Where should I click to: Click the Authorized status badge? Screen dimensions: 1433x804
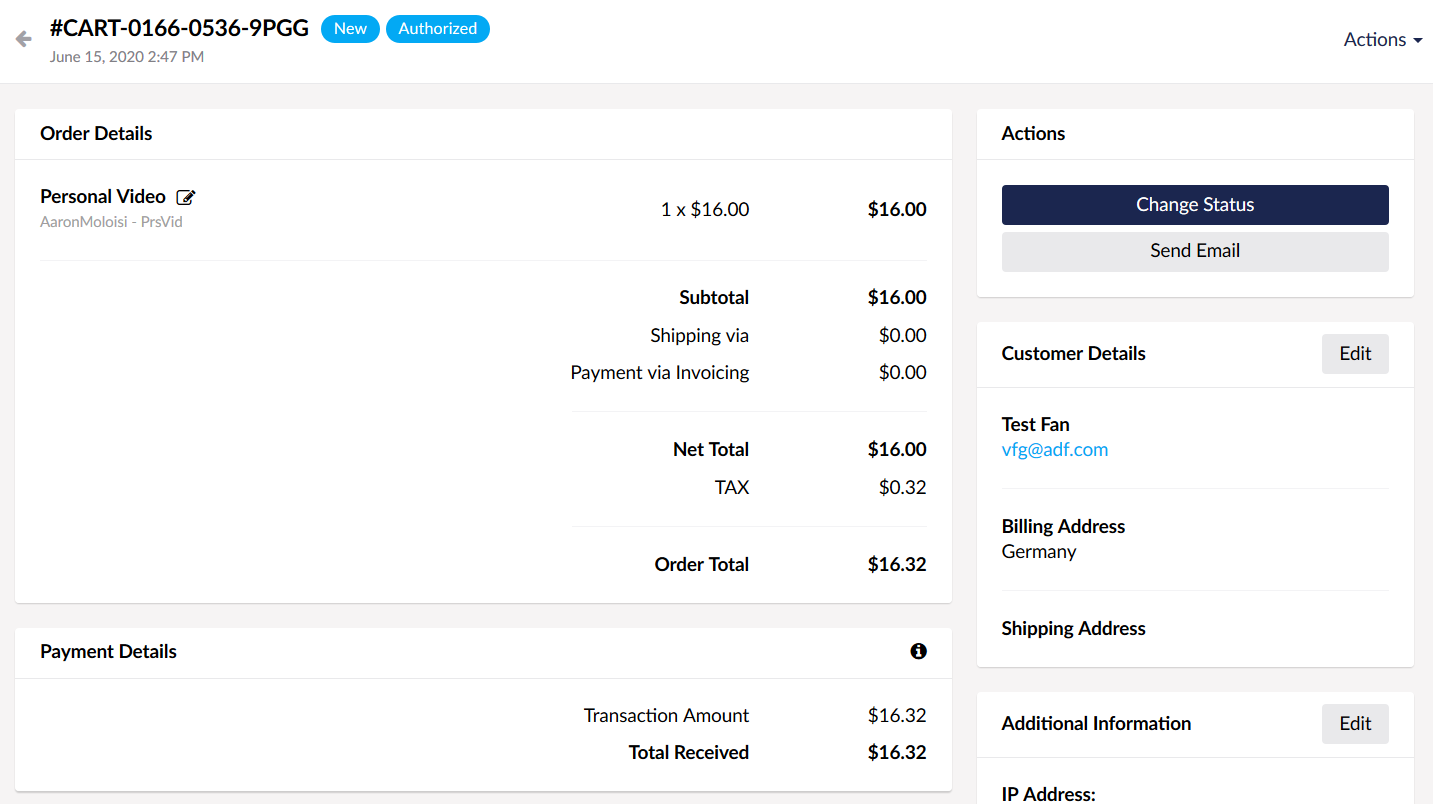pos(437,29)
